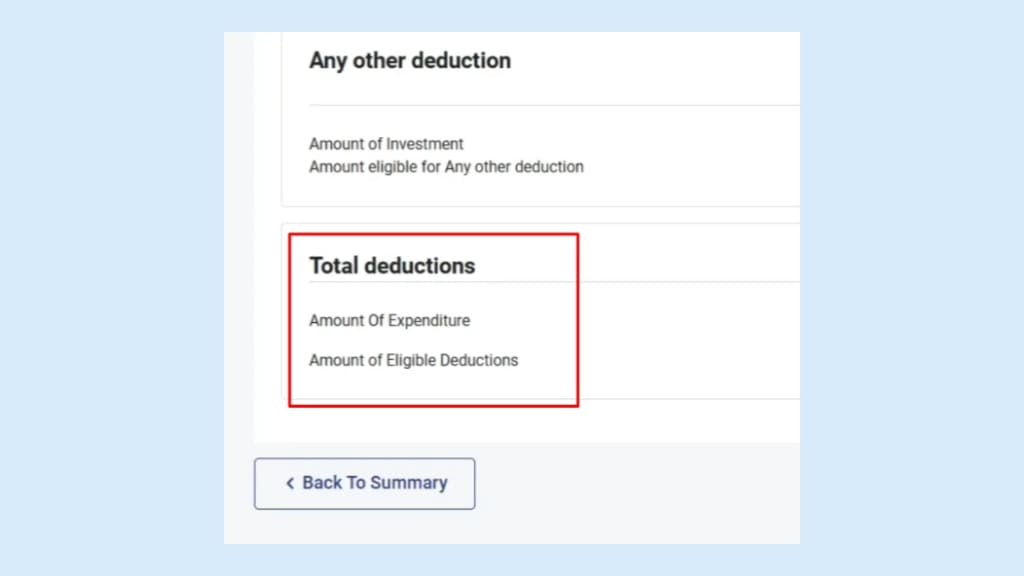Click the value area beside Amount eligible for Any other deduction
1024x576 pixels.
click(x=700, y=167)
